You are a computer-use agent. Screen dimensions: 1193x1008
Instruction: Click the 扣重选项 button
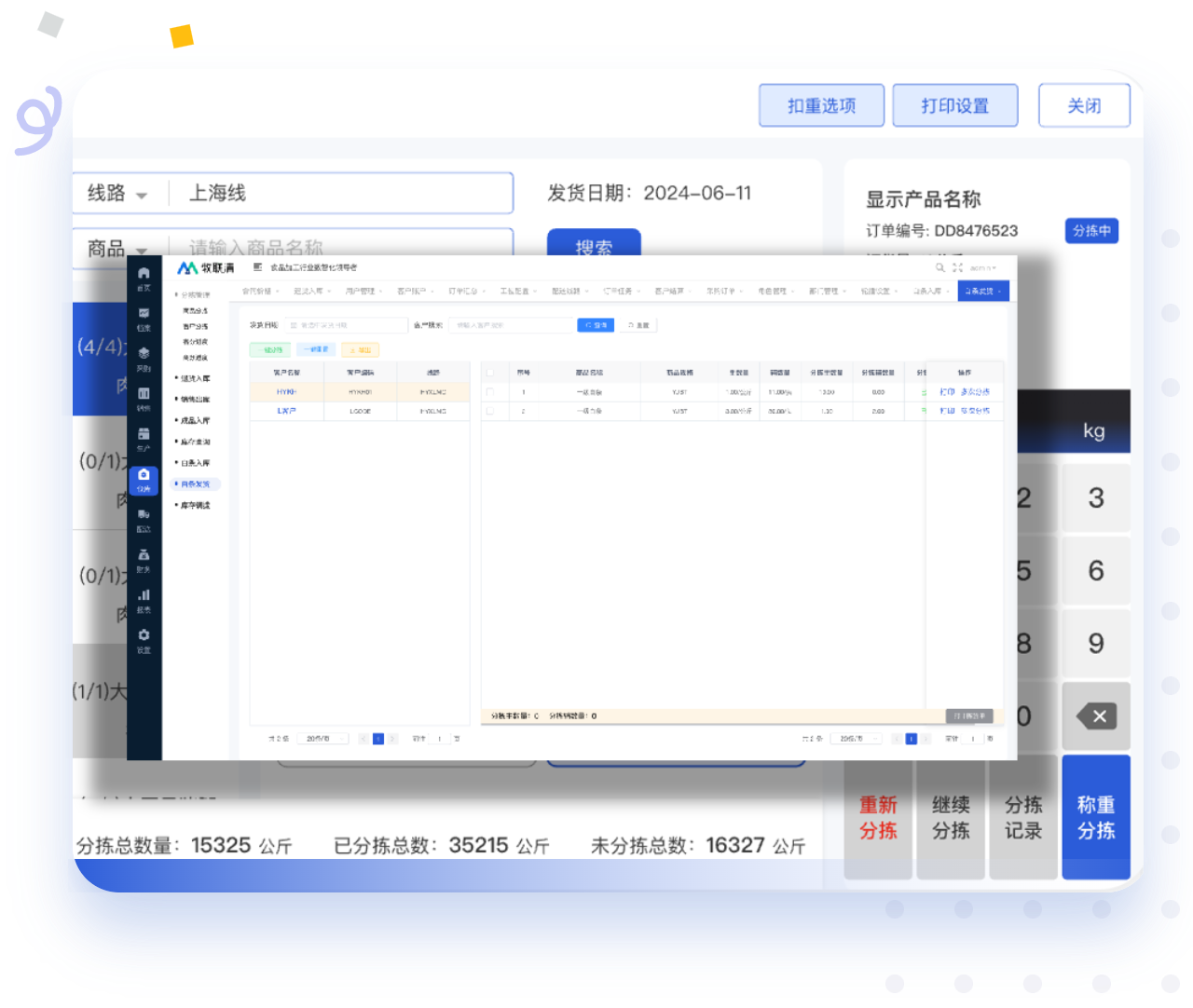point(821,105)
